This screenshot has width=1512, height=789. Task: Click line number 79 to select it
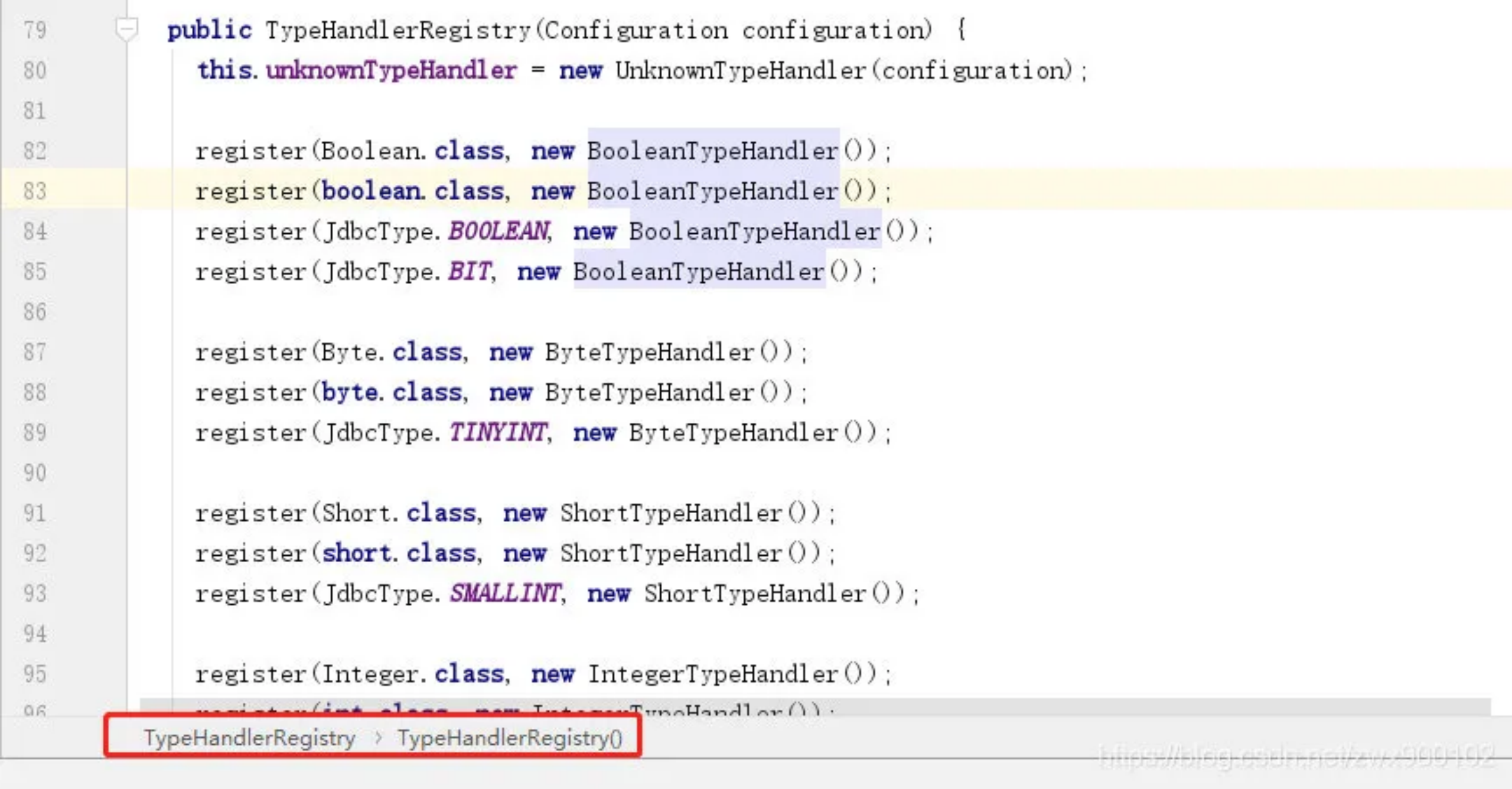[34, 30]
